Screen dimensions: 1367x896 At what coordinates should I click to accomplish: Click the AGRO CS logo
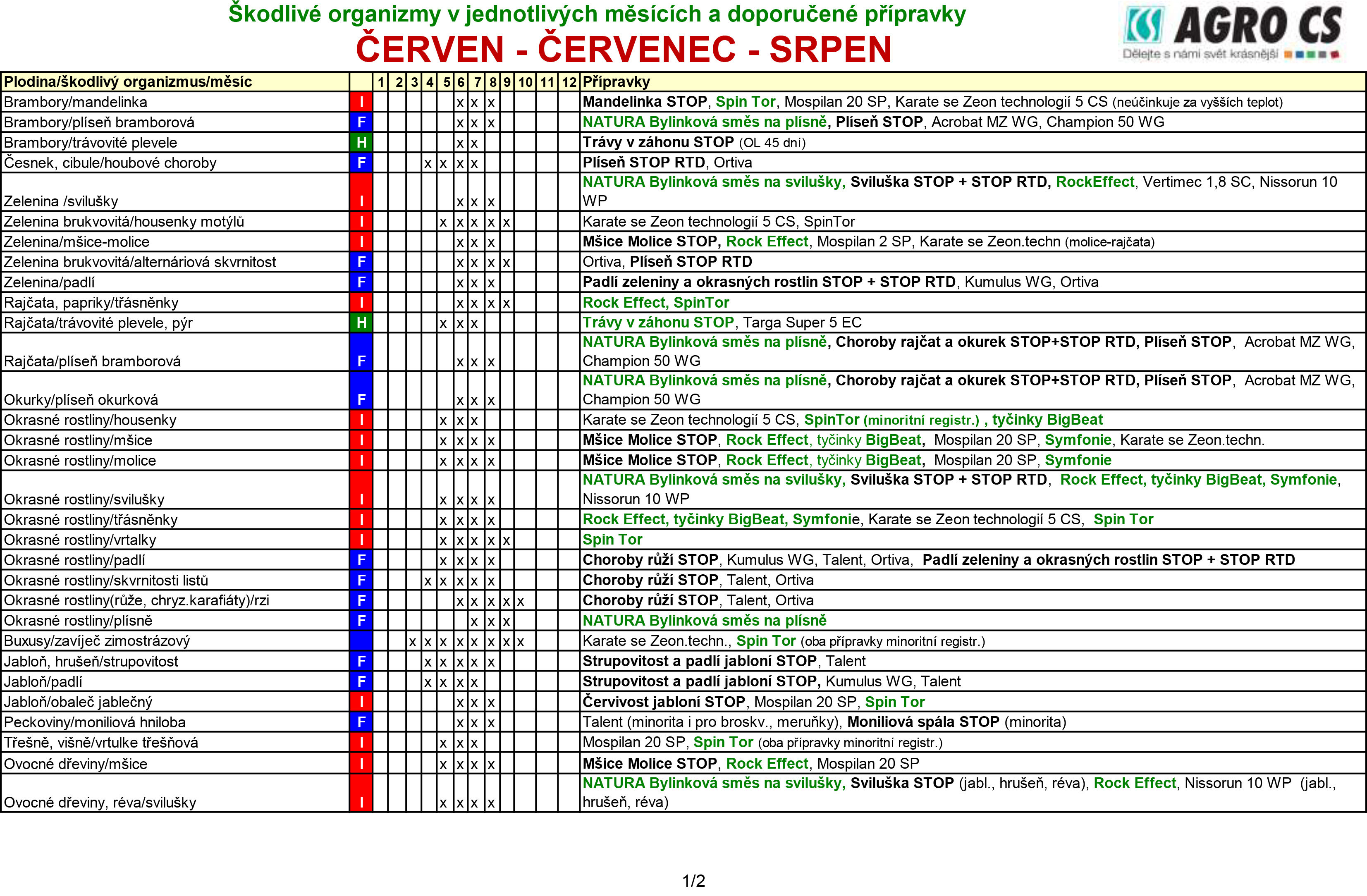[x=1232, y=33]
